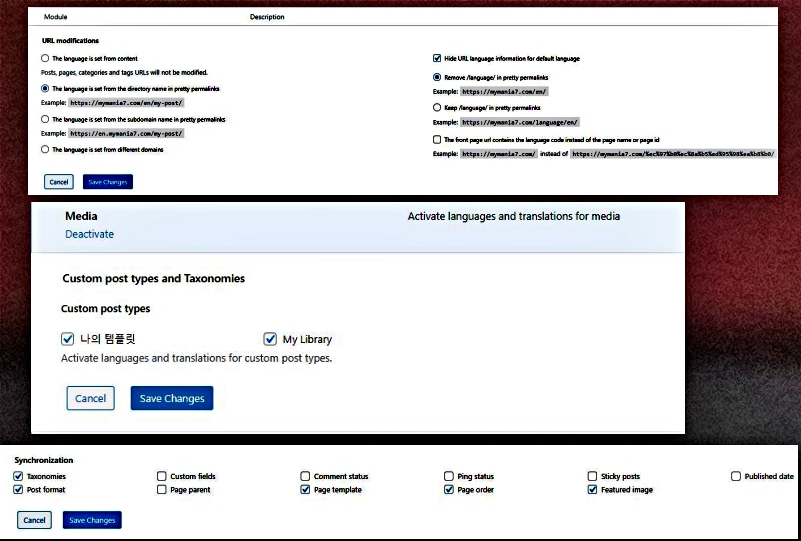
Task: Select Keep /language/ in pretty permalinks
Action: [437, 108]
